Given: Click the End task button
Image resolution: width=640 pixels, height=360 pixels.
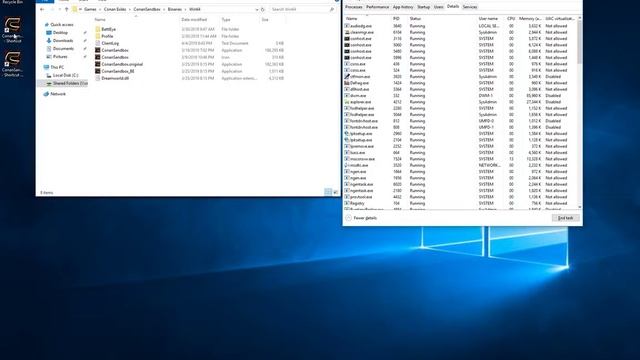Looking at the screenshot, I should (x=565, y=218).
